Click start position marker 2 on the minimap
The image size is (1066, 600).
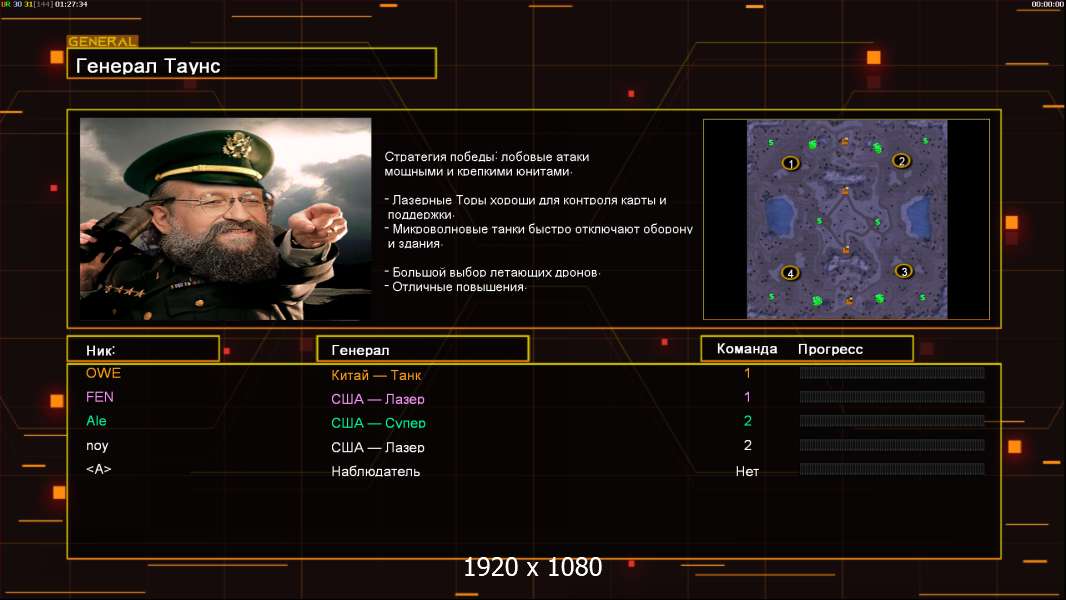click(900, 161)
